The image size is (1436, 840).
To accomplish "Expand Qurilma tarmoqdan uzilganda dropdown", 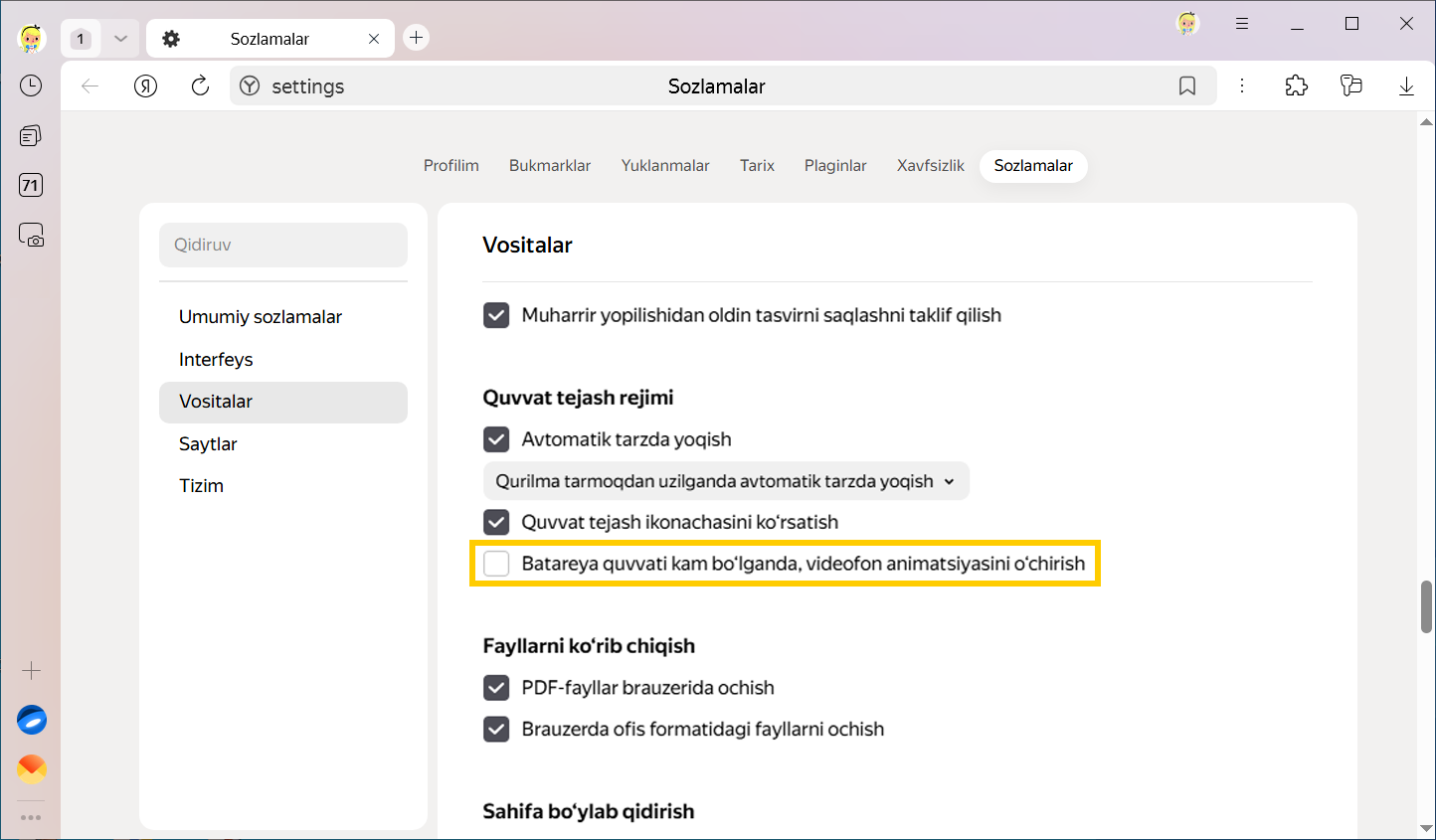I will (725, 481).
